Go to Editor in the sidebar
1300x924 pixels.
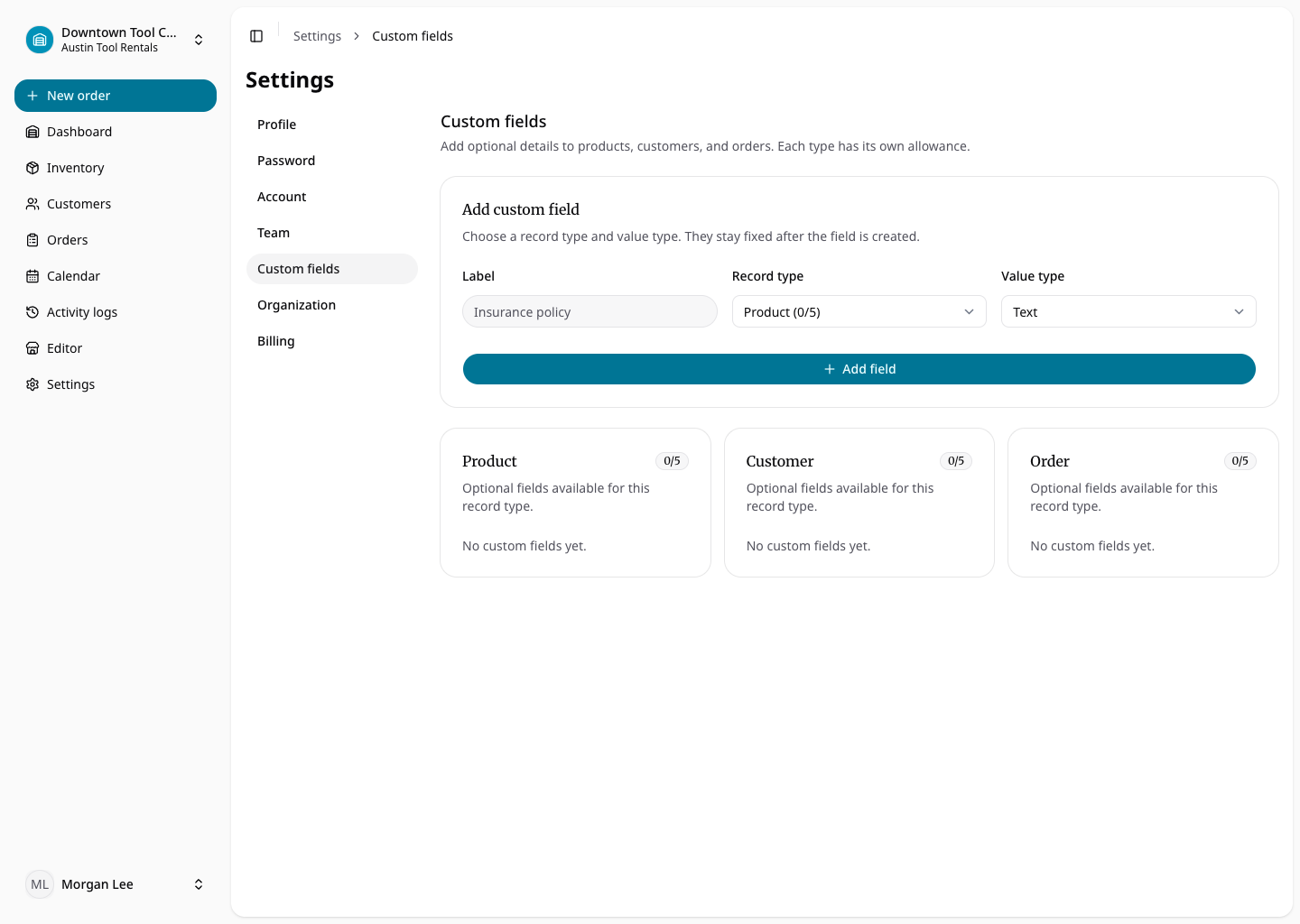point(116,348)
